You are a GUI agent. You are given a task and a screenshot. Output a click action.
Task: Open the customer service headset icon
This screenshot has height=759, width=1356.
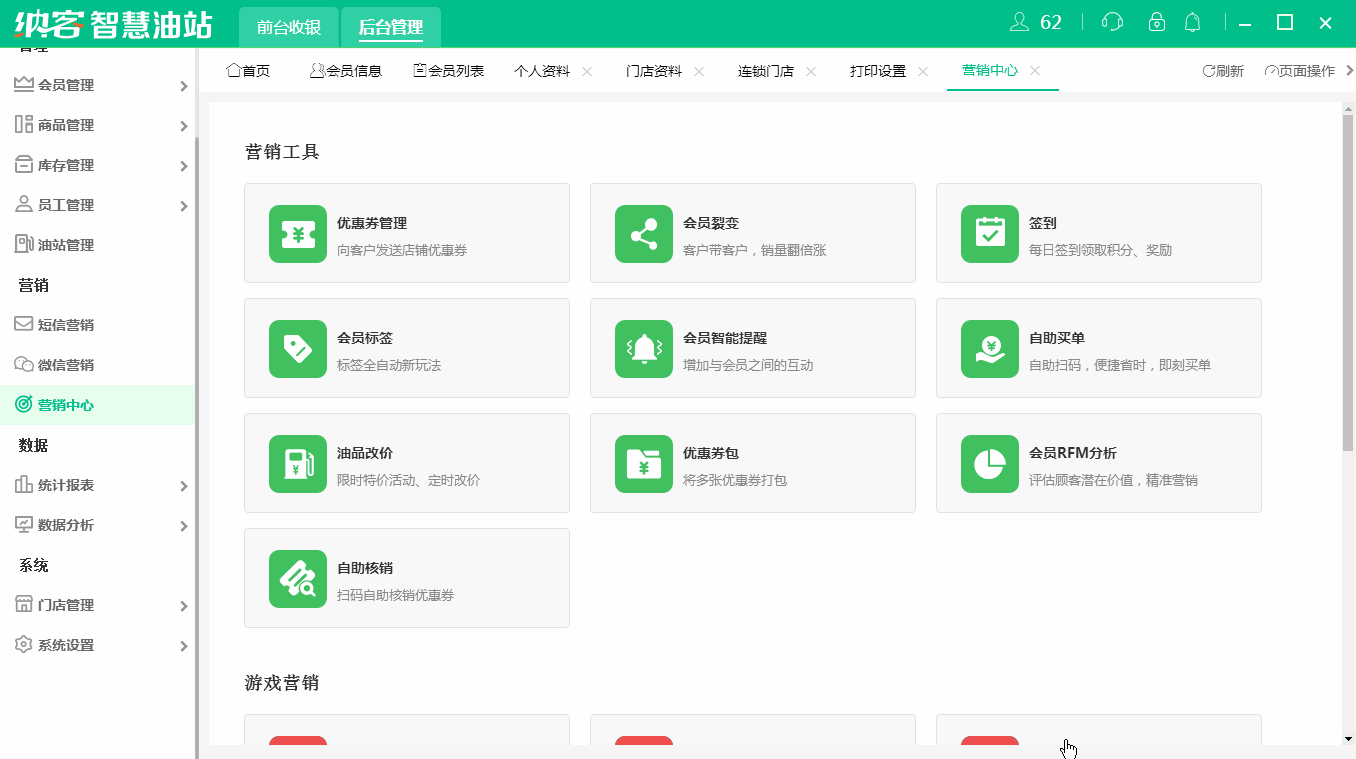point(1111,21)
